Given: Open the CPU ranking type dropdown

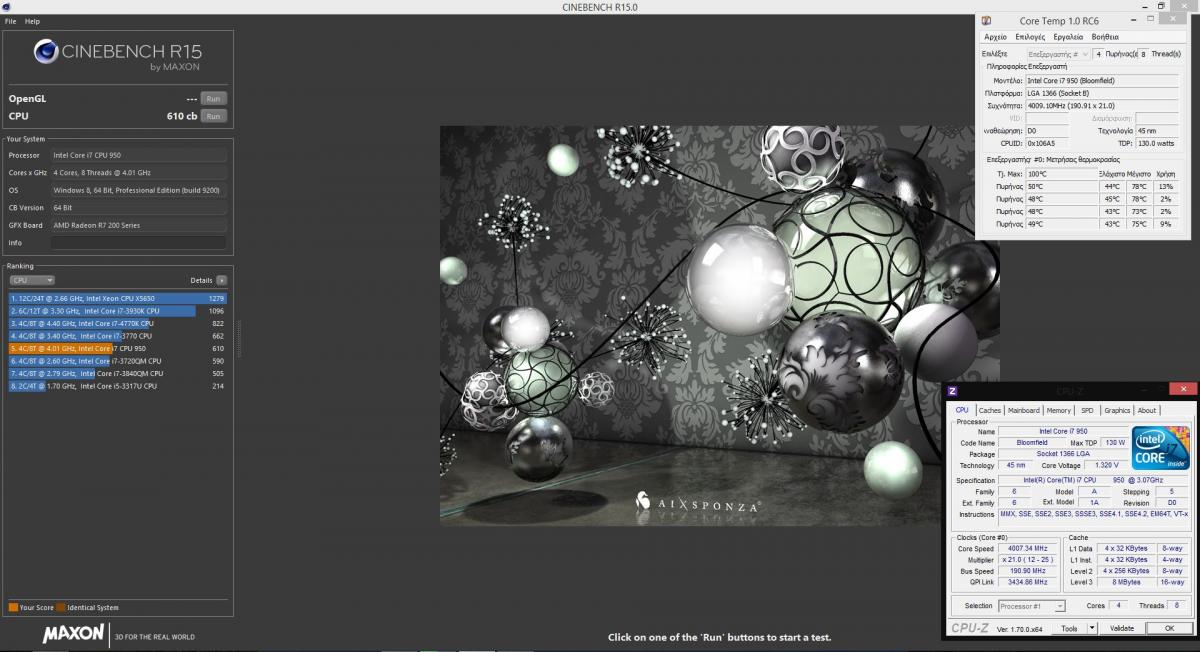Looking at the screenshot, I should [31, 281].
